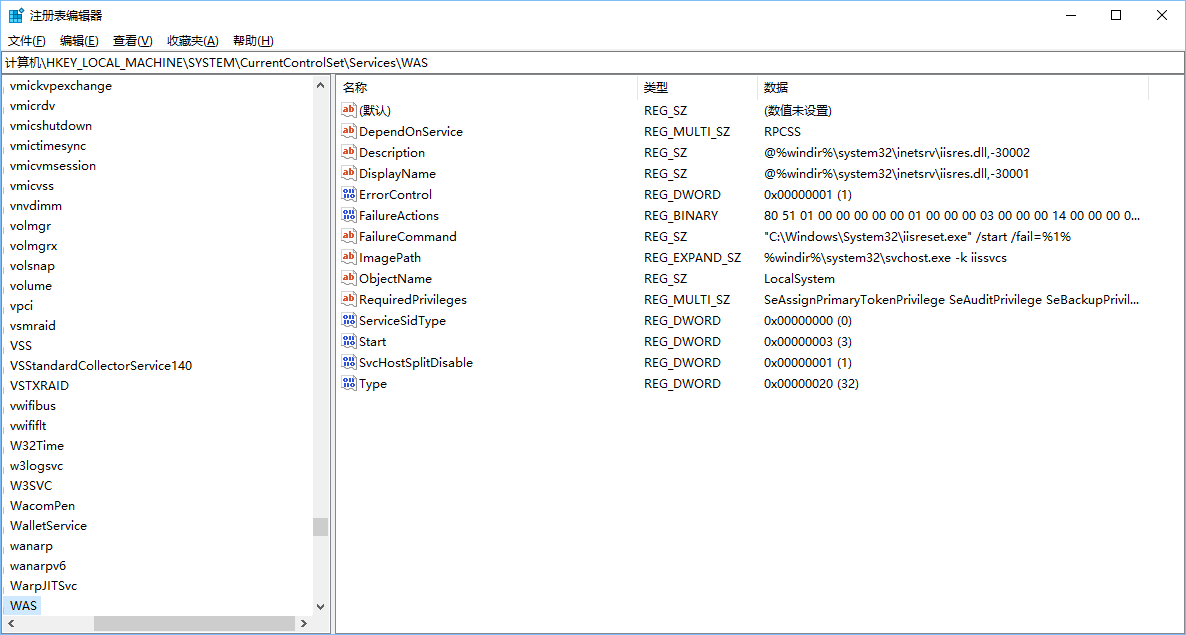Click the registry path address bar
This screenshot has width=1186, height=635.
click(x=593, y=63)
